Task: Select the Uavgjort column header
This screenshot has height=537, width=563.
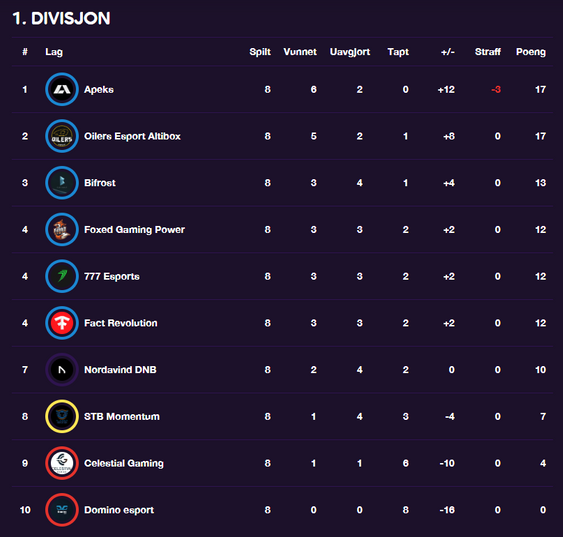Action: coord(350,52)
